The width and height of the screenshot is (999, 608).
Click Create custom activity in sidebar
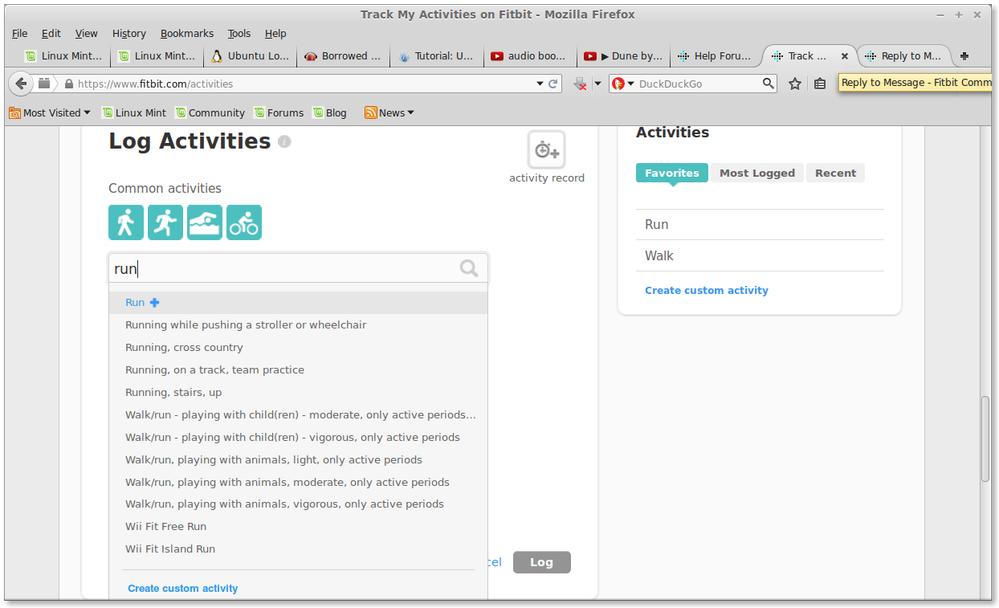click(x=706, y=290)
